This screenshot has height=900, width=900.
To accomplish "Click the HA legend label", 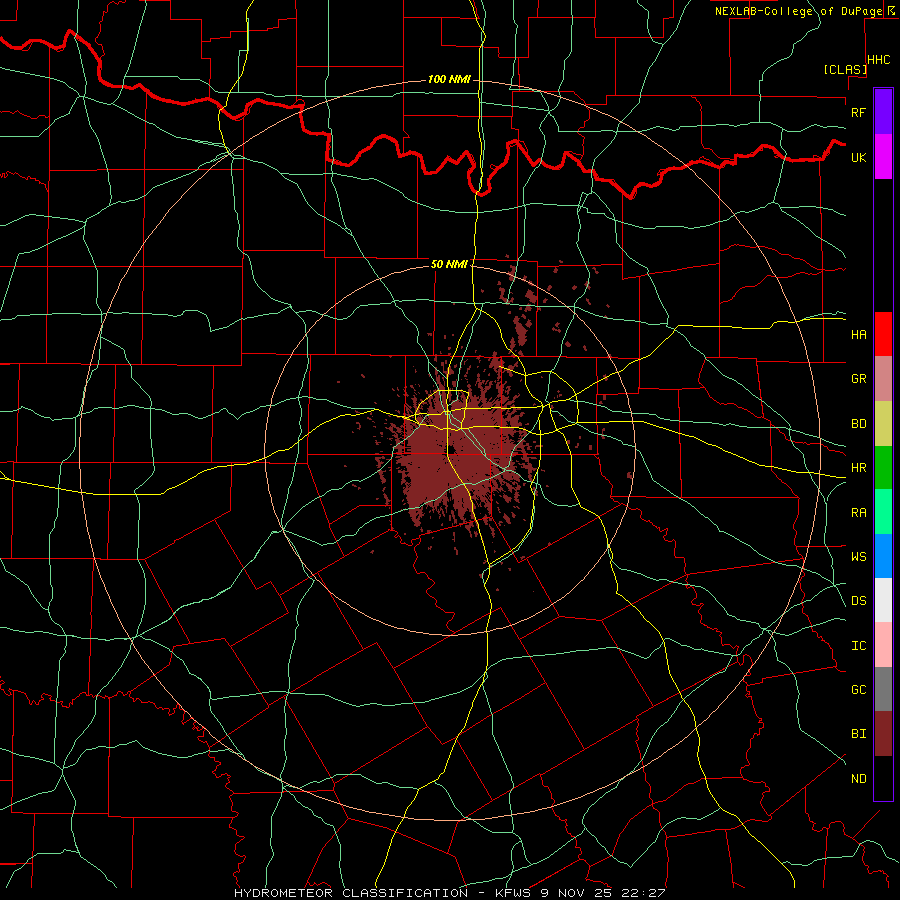I will pos(859,334).
